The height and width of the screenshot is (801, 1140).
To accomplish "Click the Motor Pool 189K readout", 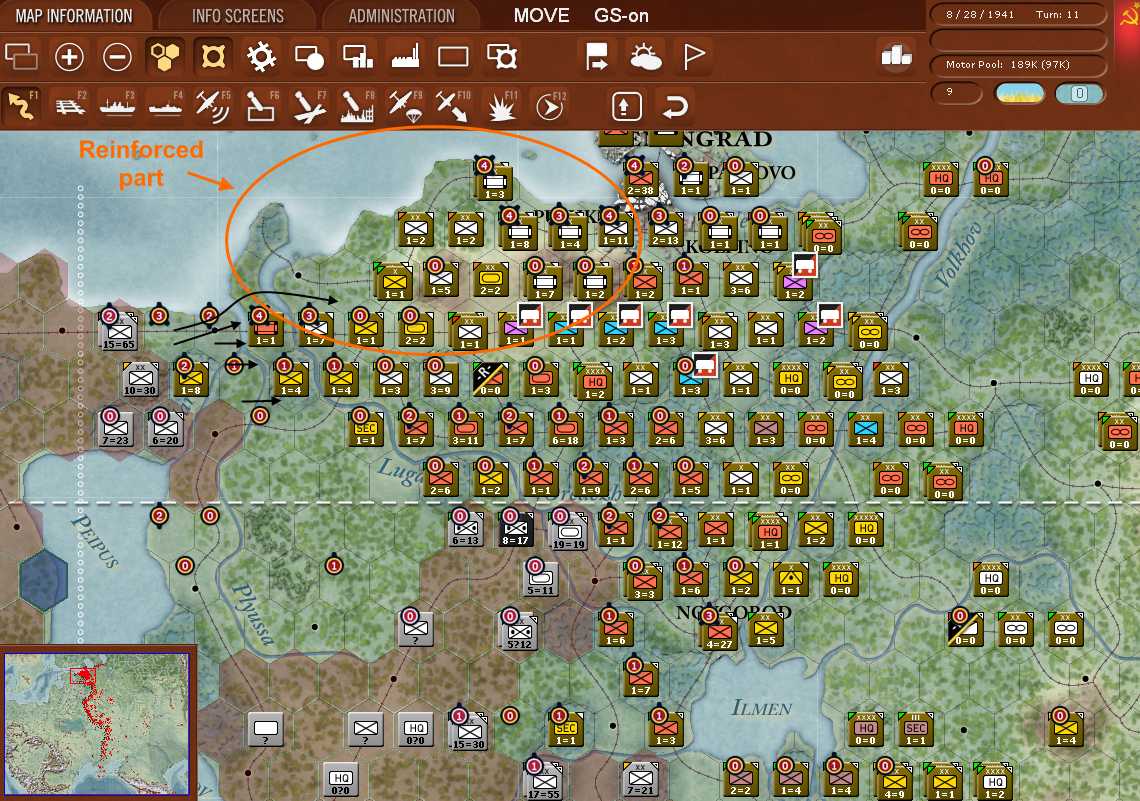I will 1018,65.
